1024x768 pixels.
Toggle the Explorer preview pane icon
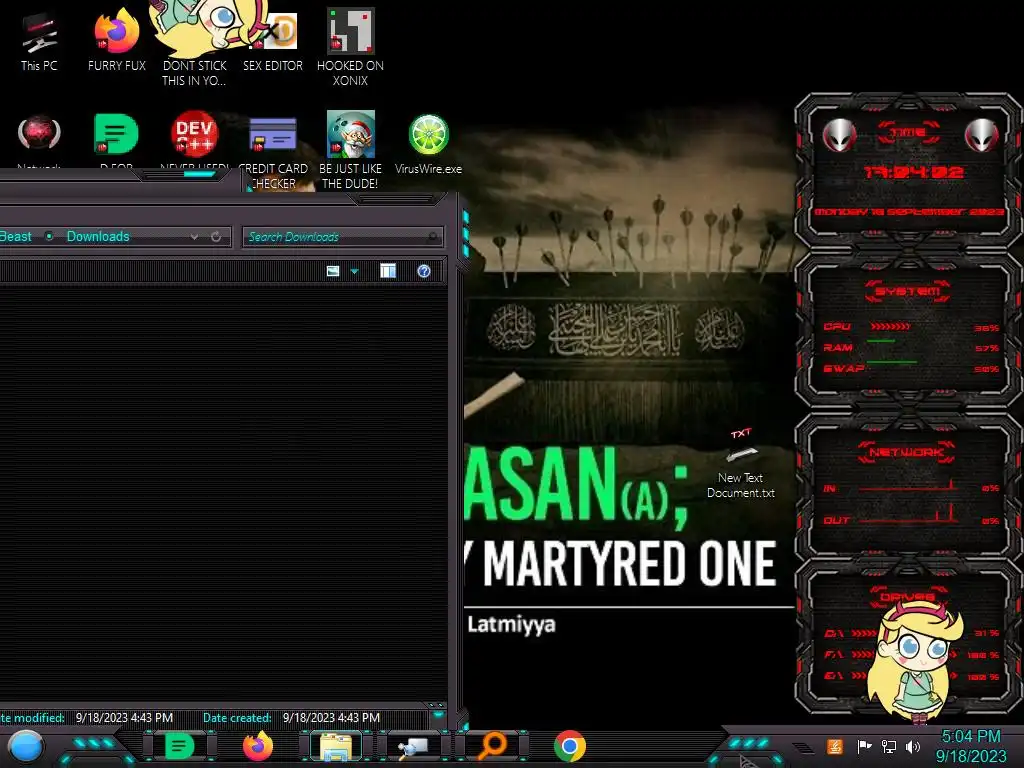pyautogui.click(x=388, y=271)
